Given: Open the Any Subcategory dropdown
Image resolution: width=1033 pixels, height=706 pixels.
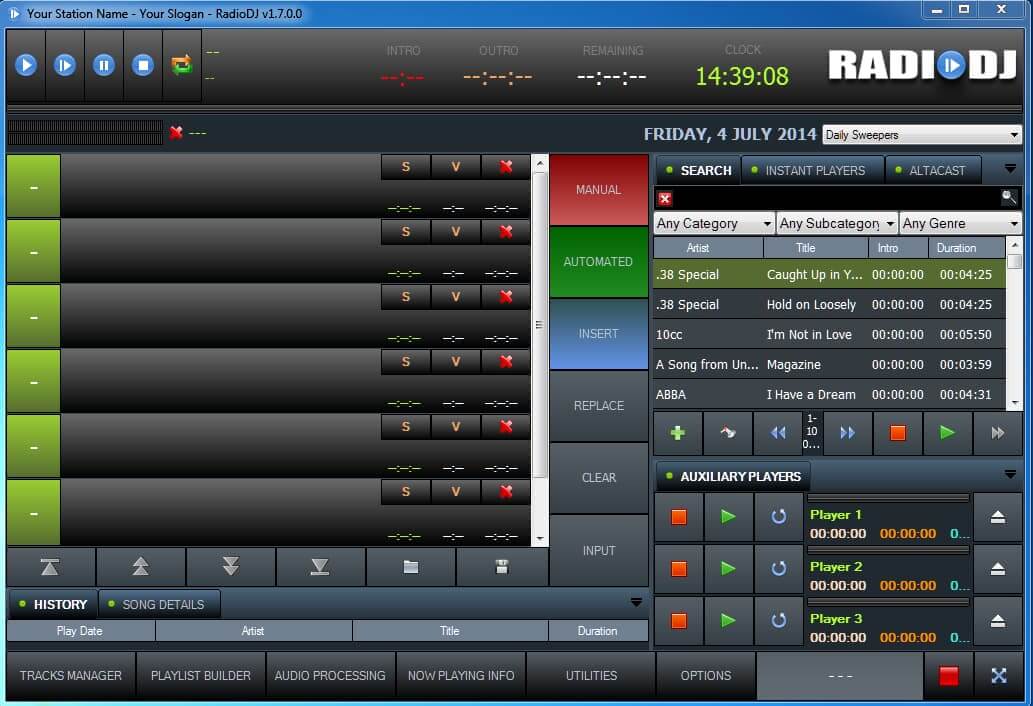Looking at the screenshot, I should pos(837,224).
